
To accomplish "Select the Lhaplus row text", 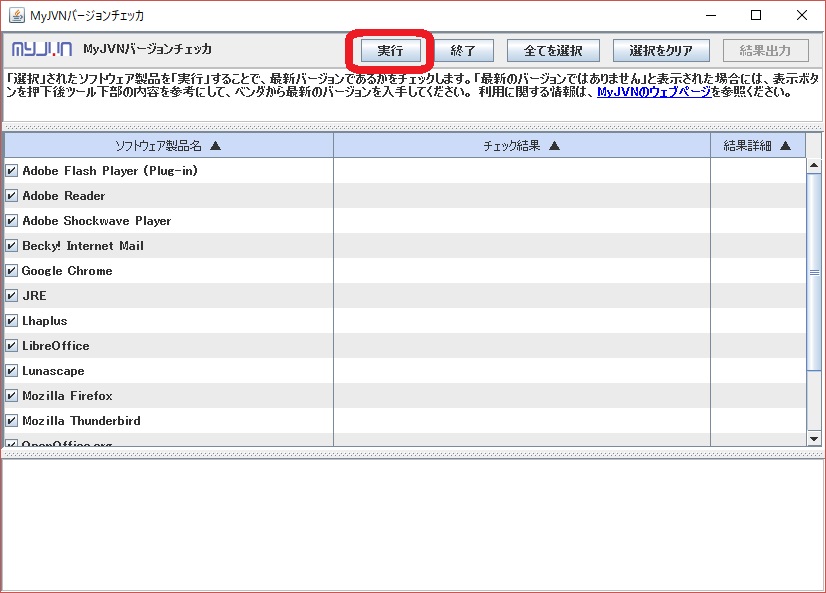I will [x=45, y=321].
